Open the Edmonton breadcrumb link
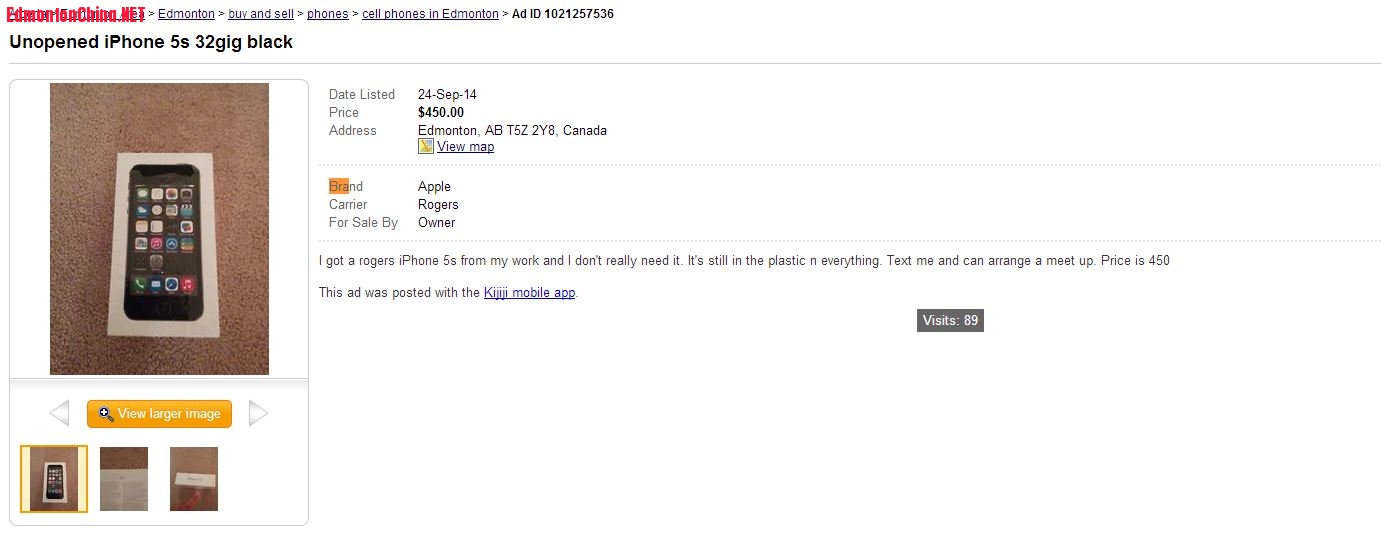Viewport: 1381px width, 541px height. click(x=186, y=14)
